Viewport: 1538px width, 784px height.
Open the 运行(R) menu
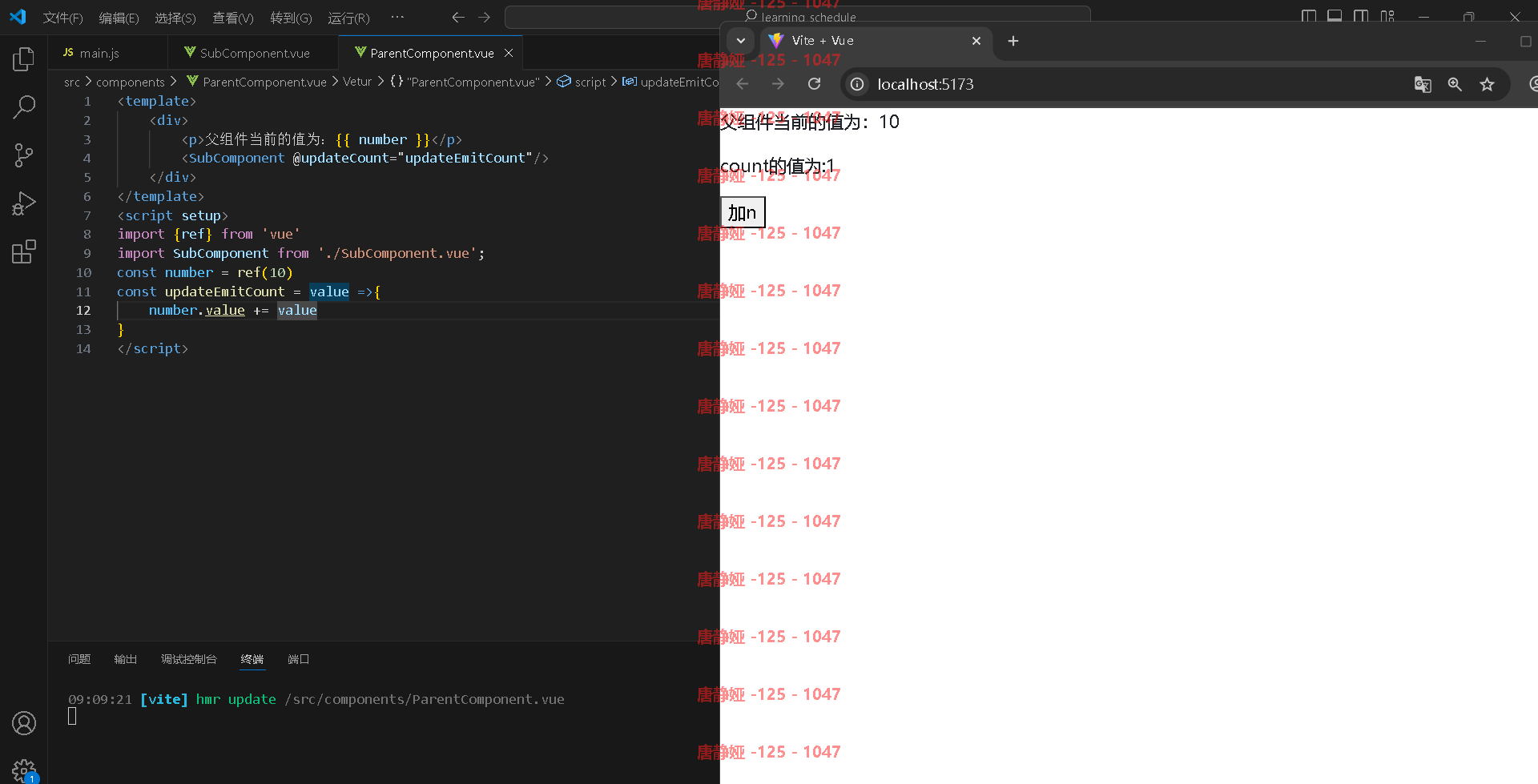coord(348,18)
